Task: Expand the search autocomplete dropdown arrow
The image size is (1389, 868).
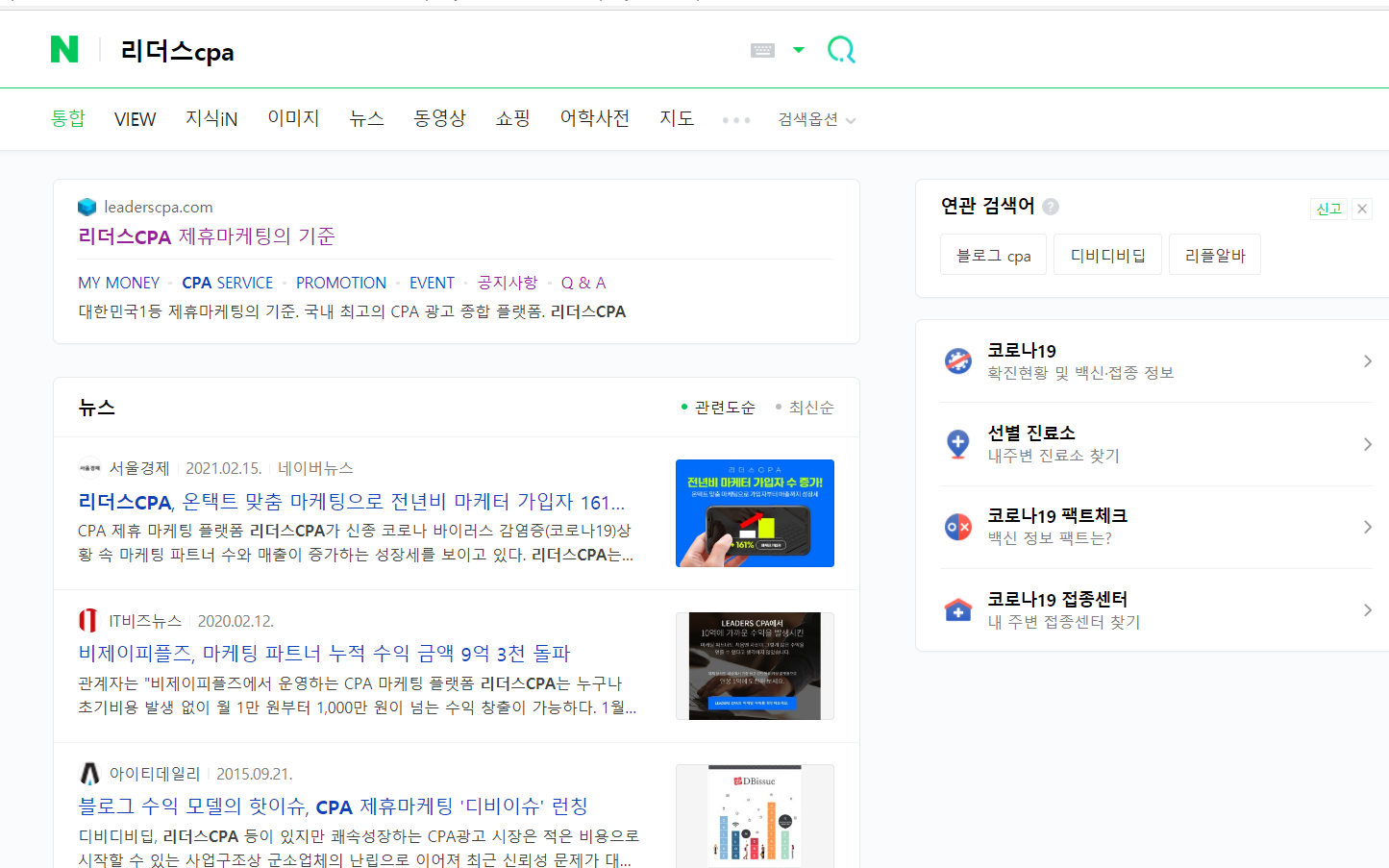Action: coord(799,50)
